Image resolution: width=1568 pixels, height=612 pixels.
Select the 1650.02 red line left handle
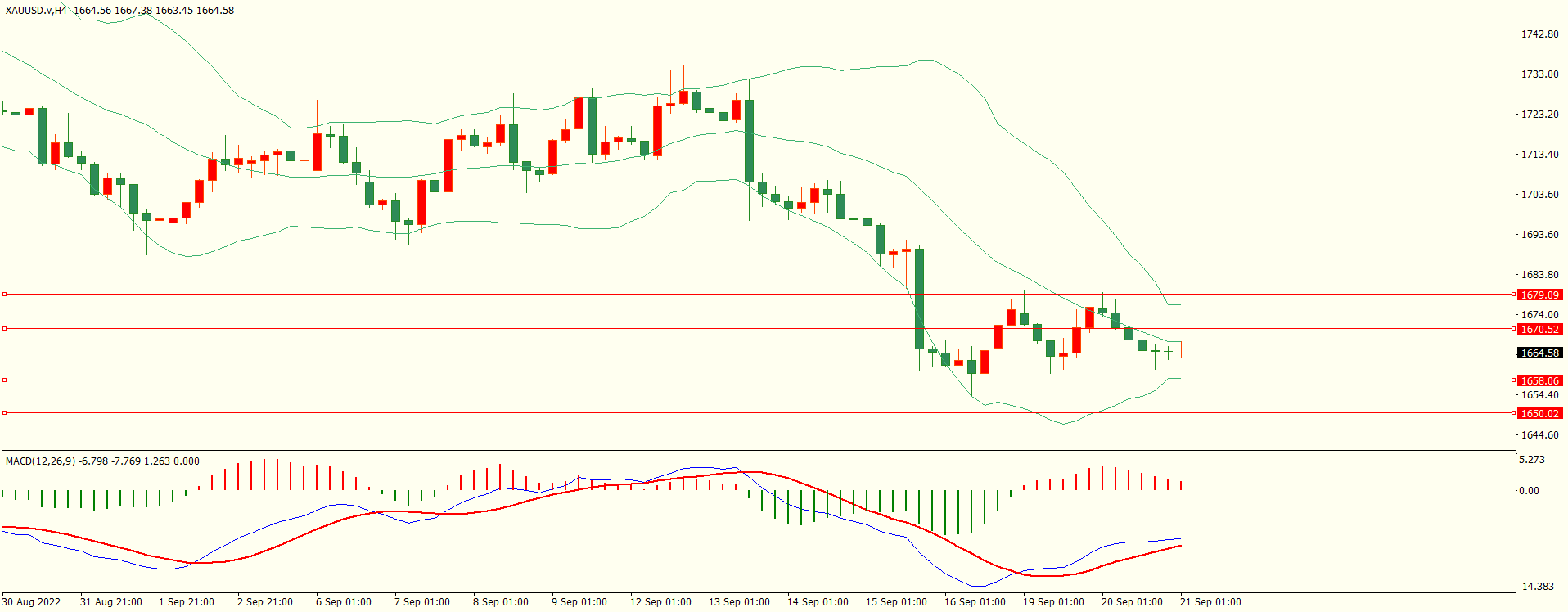coord(4,412)
